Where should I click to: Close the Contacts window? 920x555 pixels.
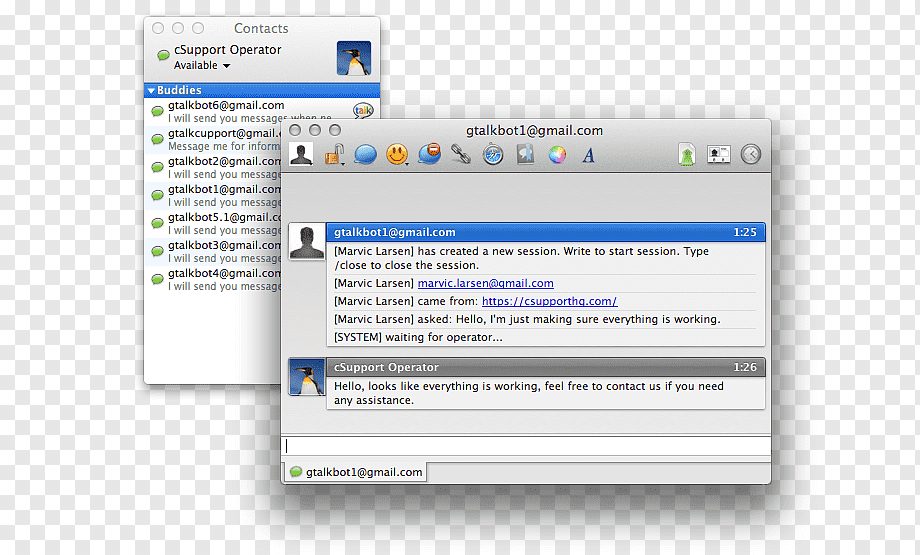[158, 28]
